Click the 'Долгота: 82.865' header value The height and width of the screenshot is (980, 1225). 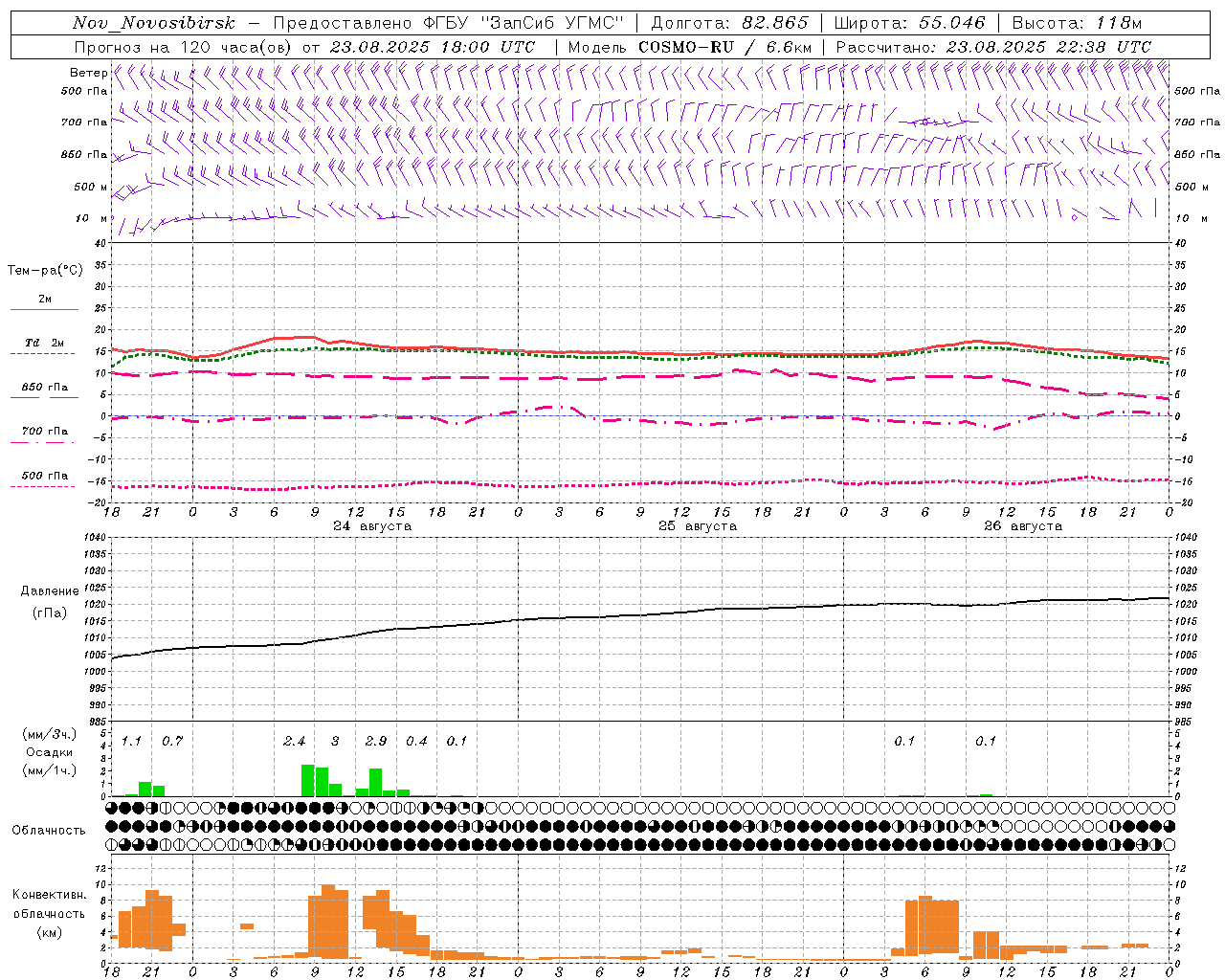(x=729, y=24)
